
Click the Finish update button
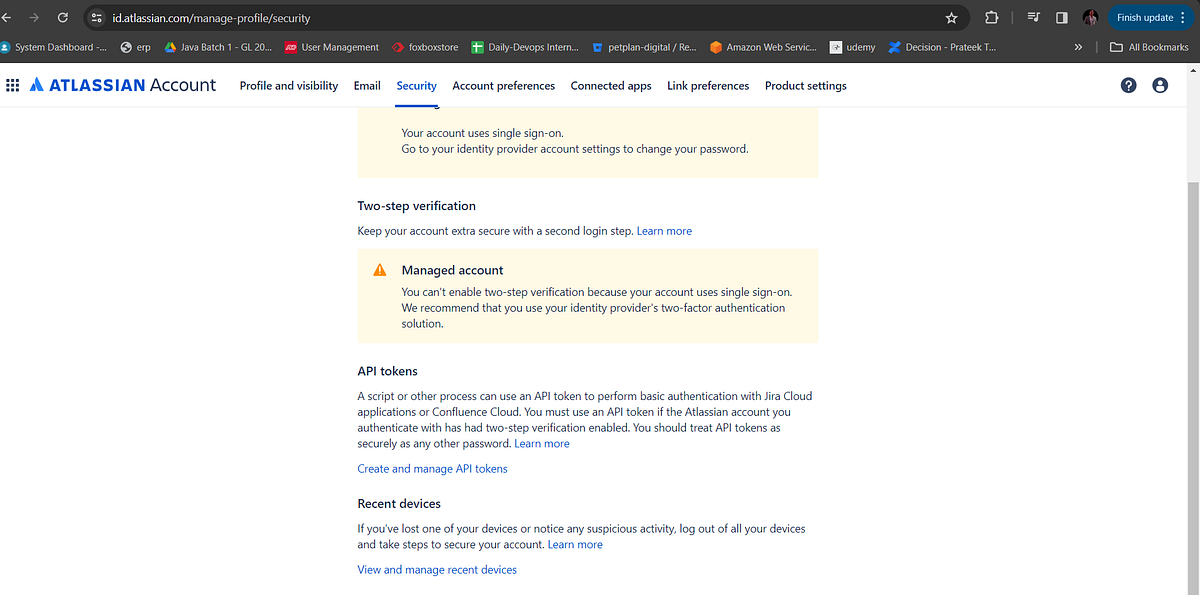click(x=1145, y=17)
